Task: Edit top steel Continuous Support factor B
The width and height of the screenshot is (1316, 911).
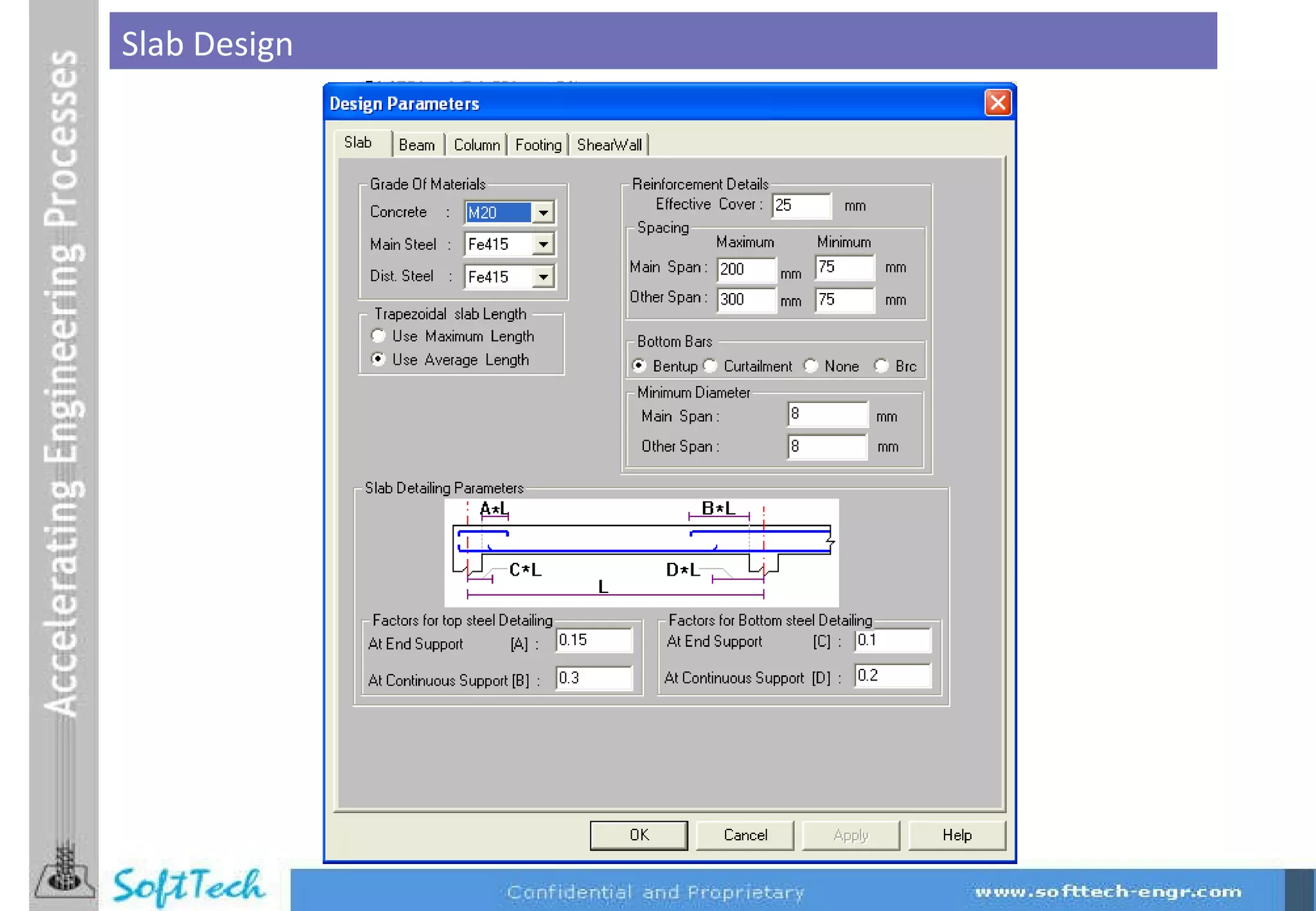Action: 594,678
